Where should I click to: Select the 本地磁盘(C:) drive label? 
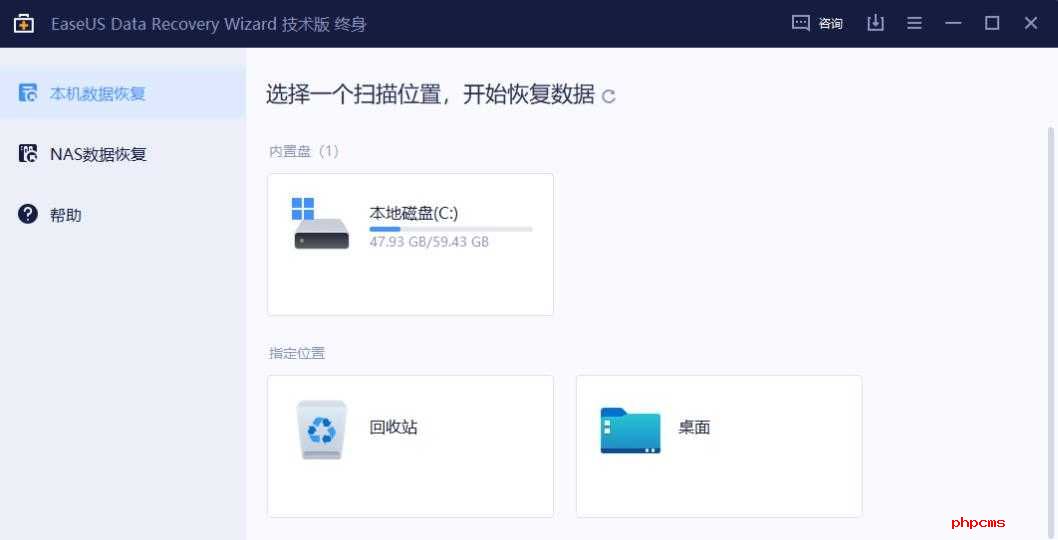pos(414,213)
